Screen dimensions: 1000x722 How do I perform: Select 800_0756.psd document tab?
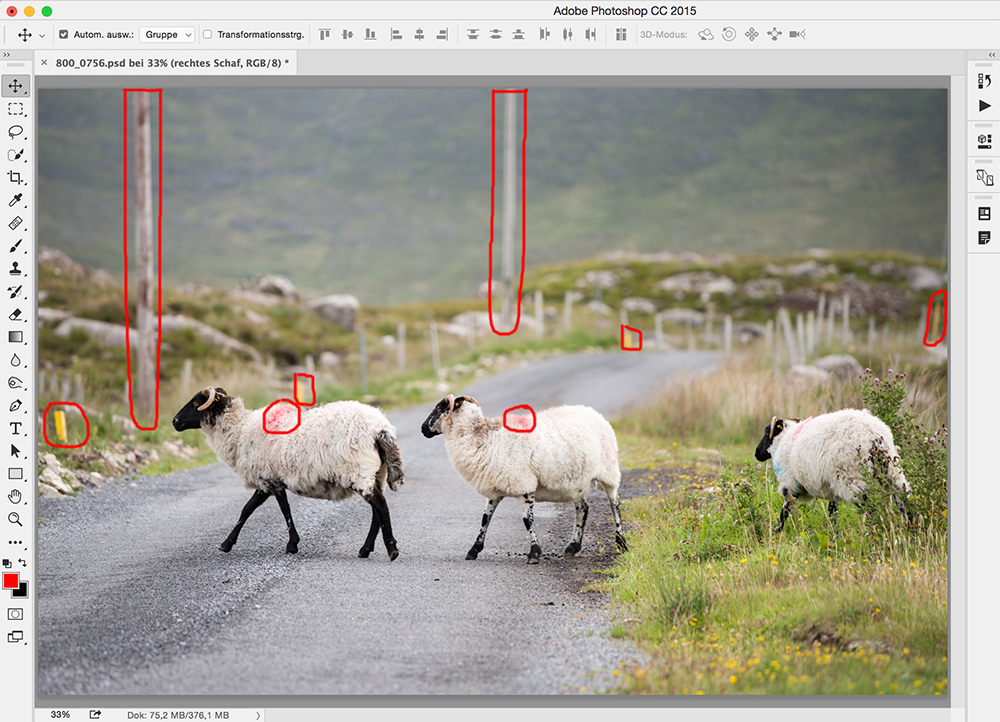point(172,63)
